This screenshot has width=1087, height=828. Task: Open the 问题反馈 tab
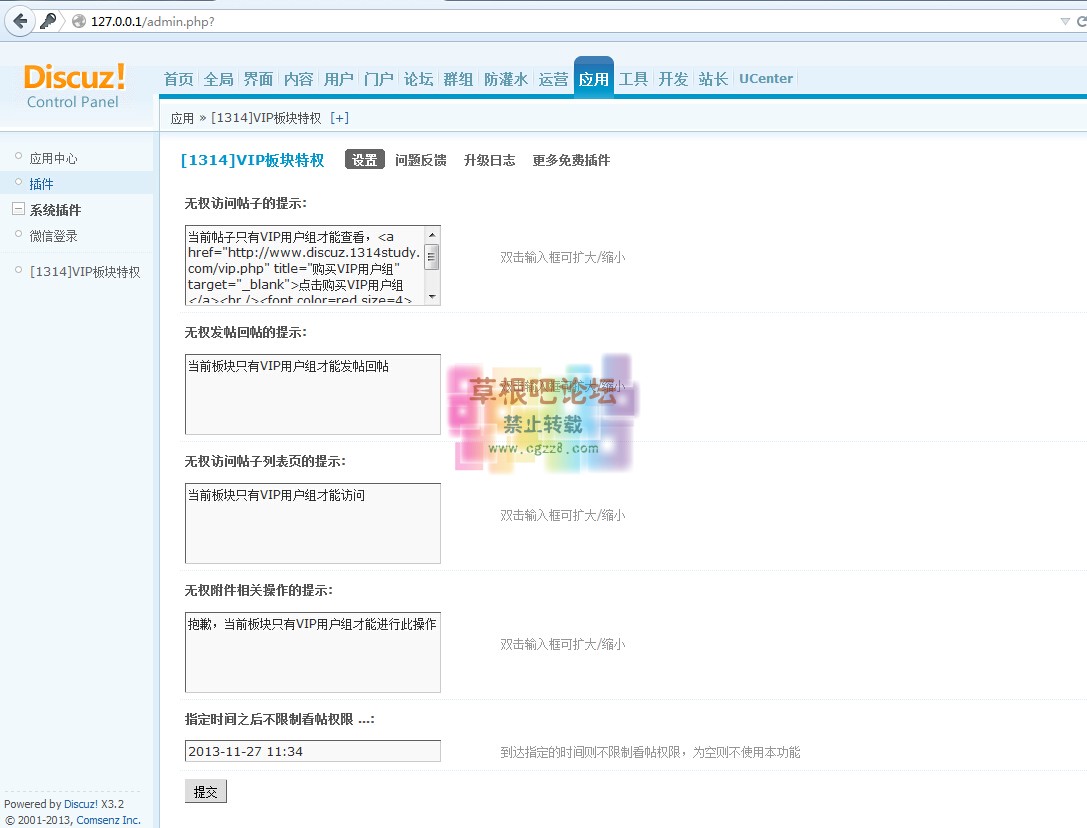tap(420, 160)
